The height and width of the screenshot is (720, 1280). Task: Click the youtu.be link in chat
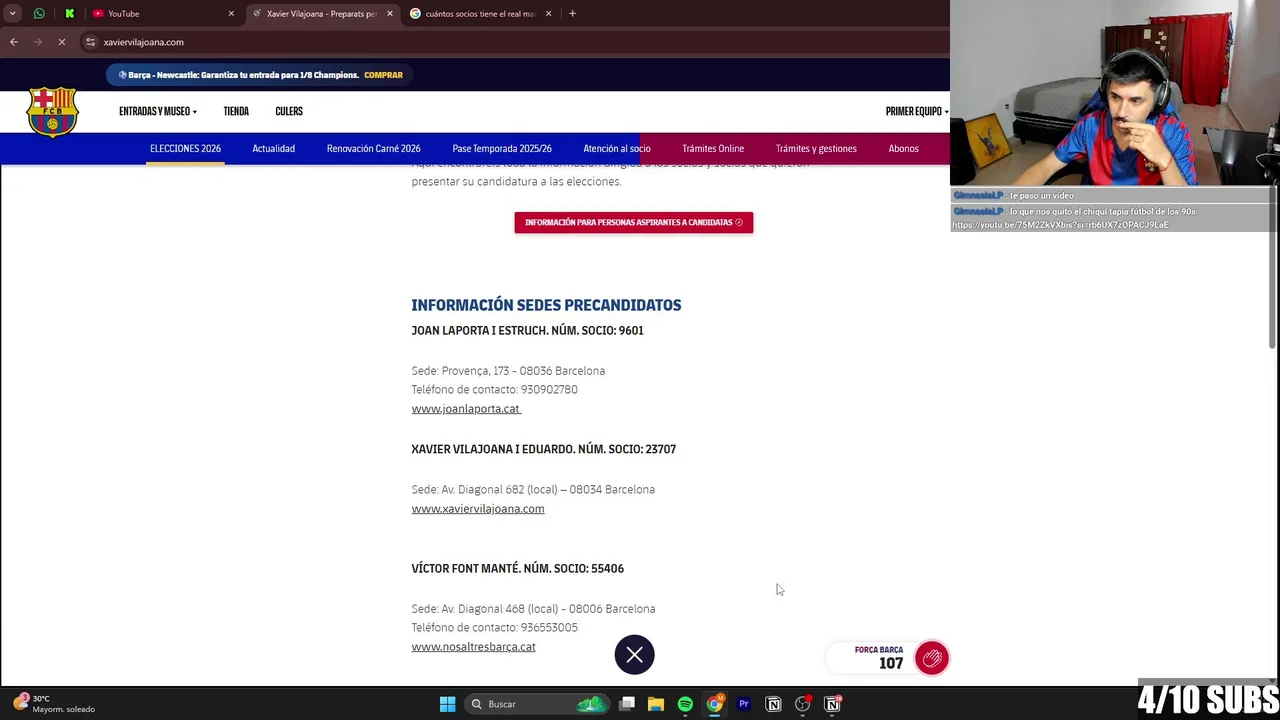(1060, 225)
